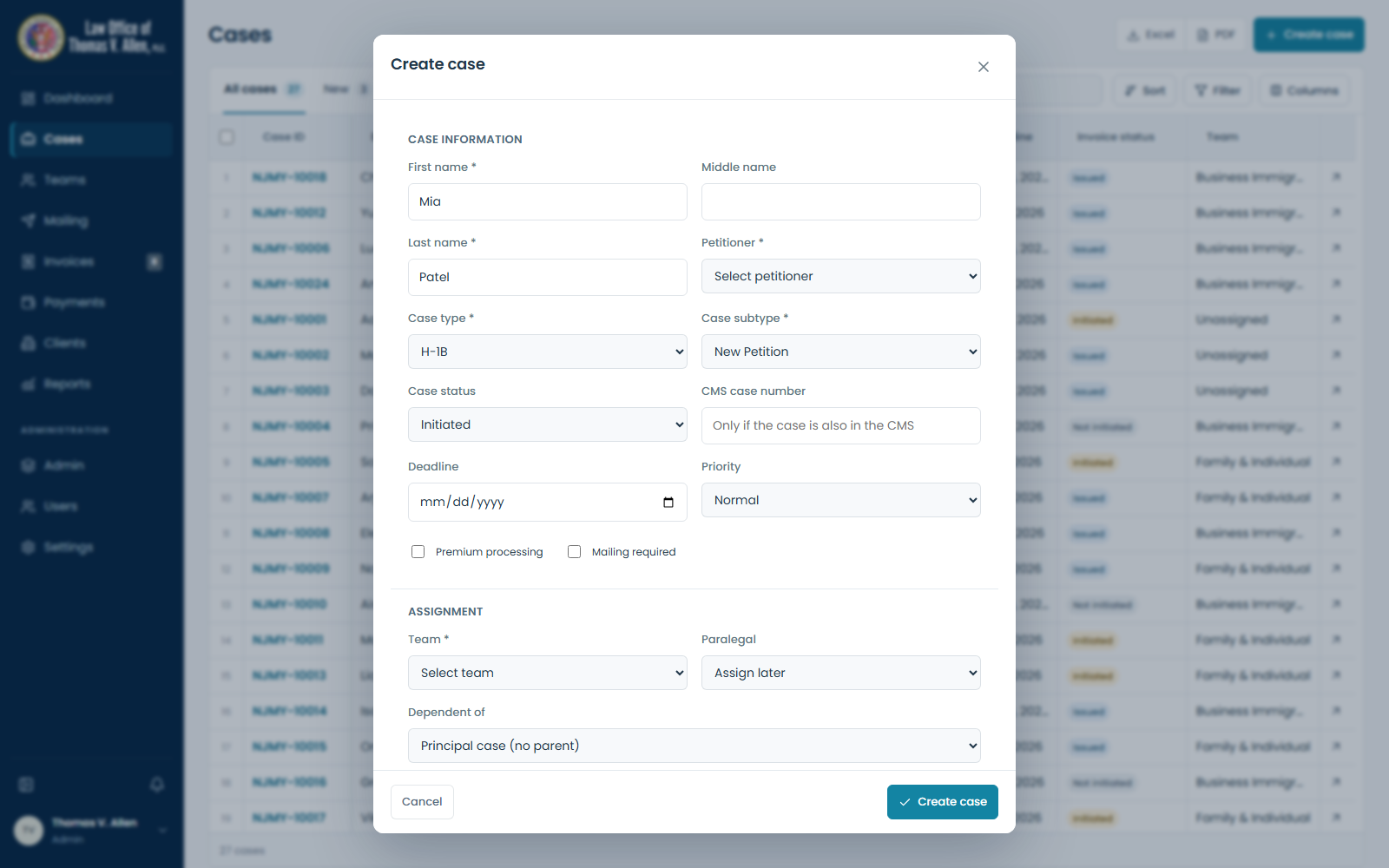Close the Create case dialog
The image size is (1389, 868).
[984, 67]
